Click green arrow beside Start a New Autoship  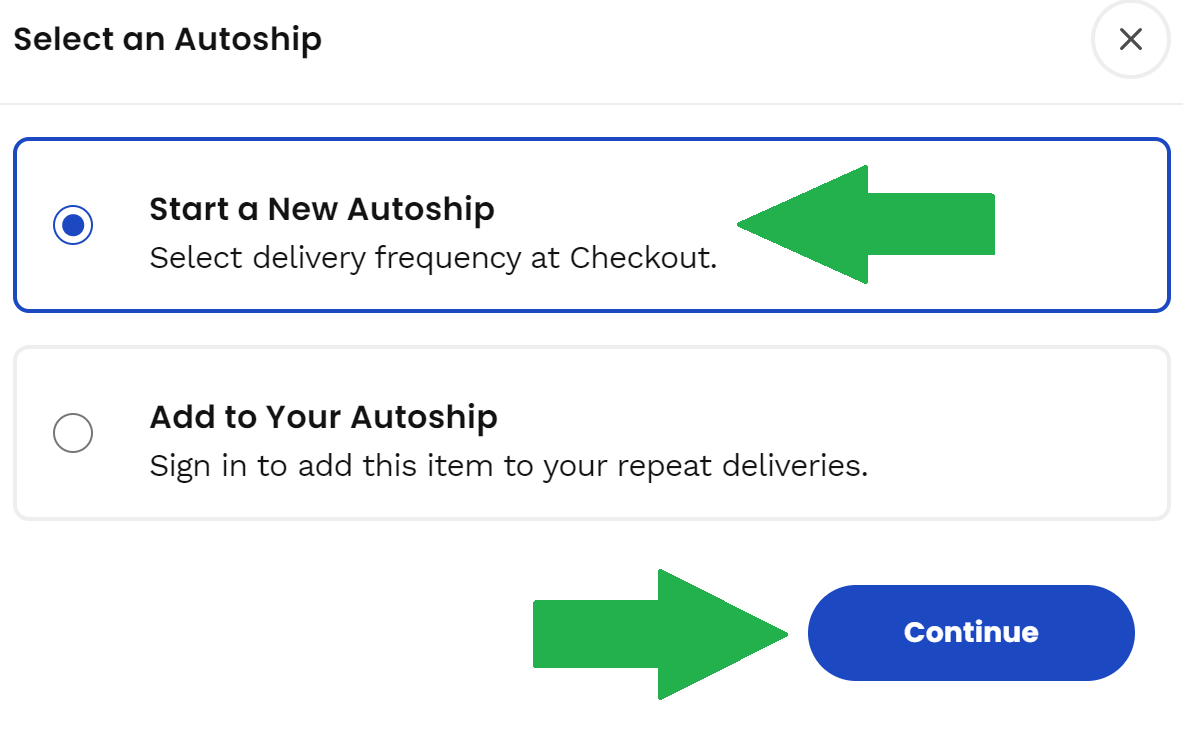tap(866, 224)
